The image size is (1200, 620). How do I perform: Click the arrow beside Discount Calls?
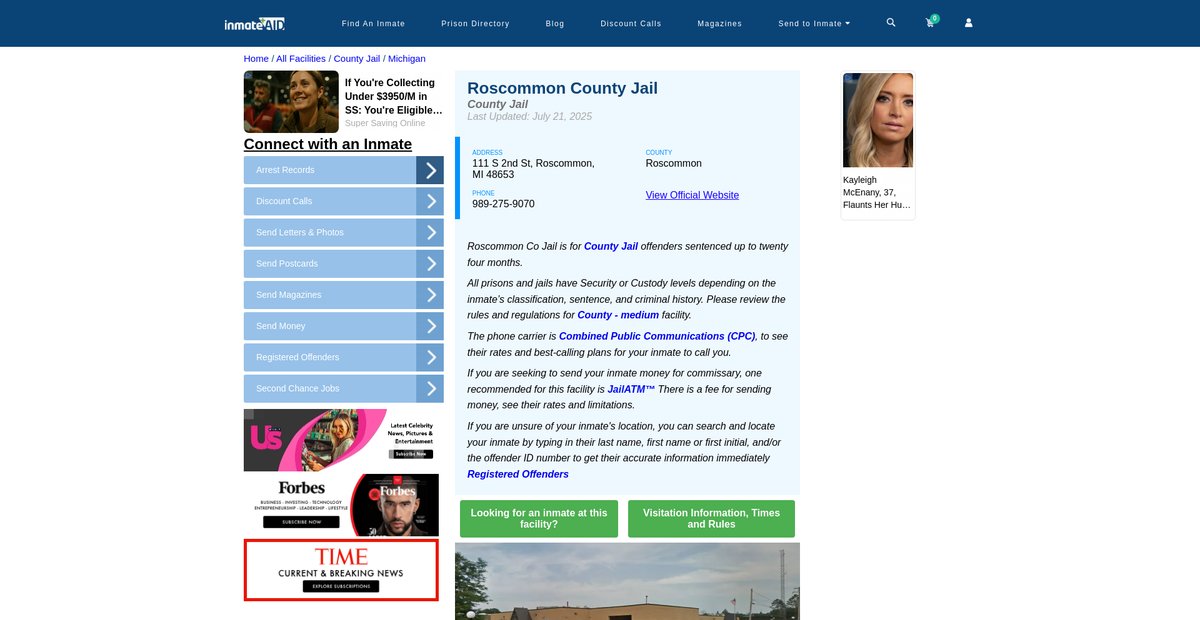click(x=430, y=201)
